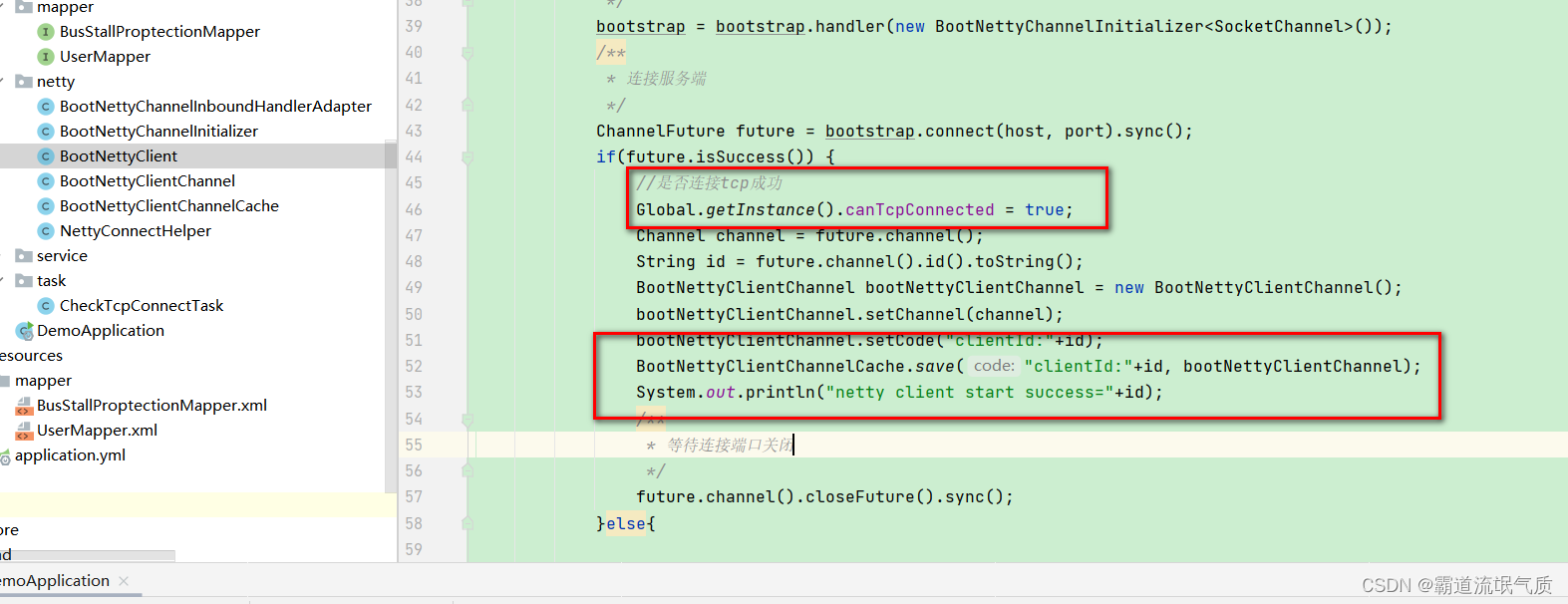The height and width of the screenshot is (604, 1568).
Task: Select the resources mapper folder
Action: point(43,381)
